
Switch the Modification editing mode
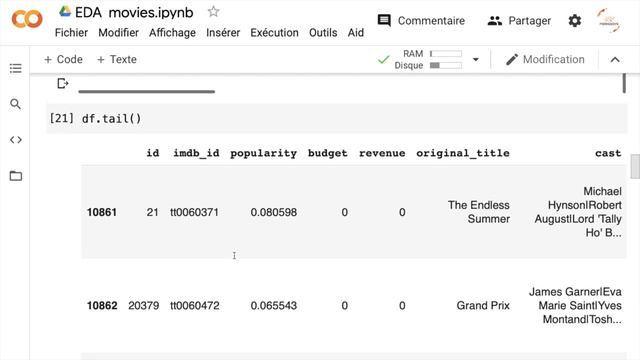(x=545, y=60)
